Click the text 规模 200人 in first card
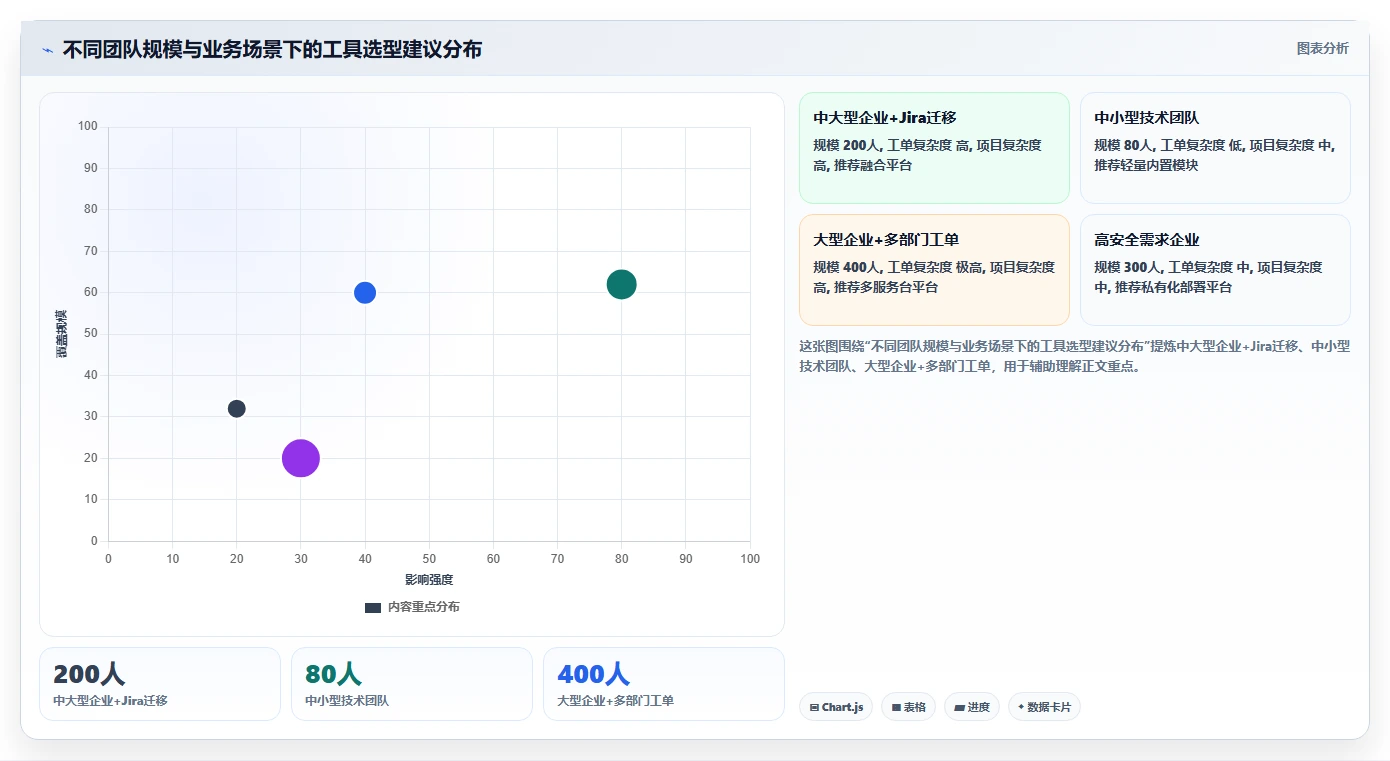1390x761 pixels. point(846,145)
